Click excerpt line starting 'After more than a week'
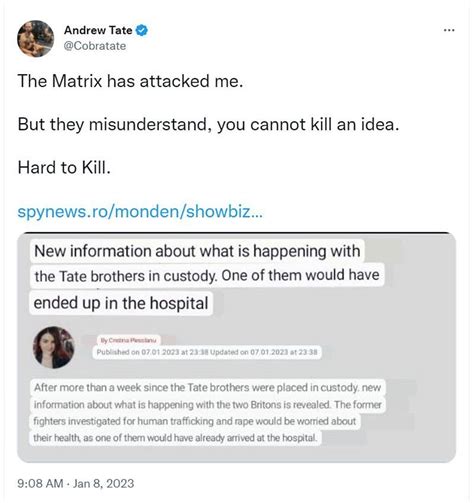Viewport: 474px width, 503px height. tap(207, 388)
